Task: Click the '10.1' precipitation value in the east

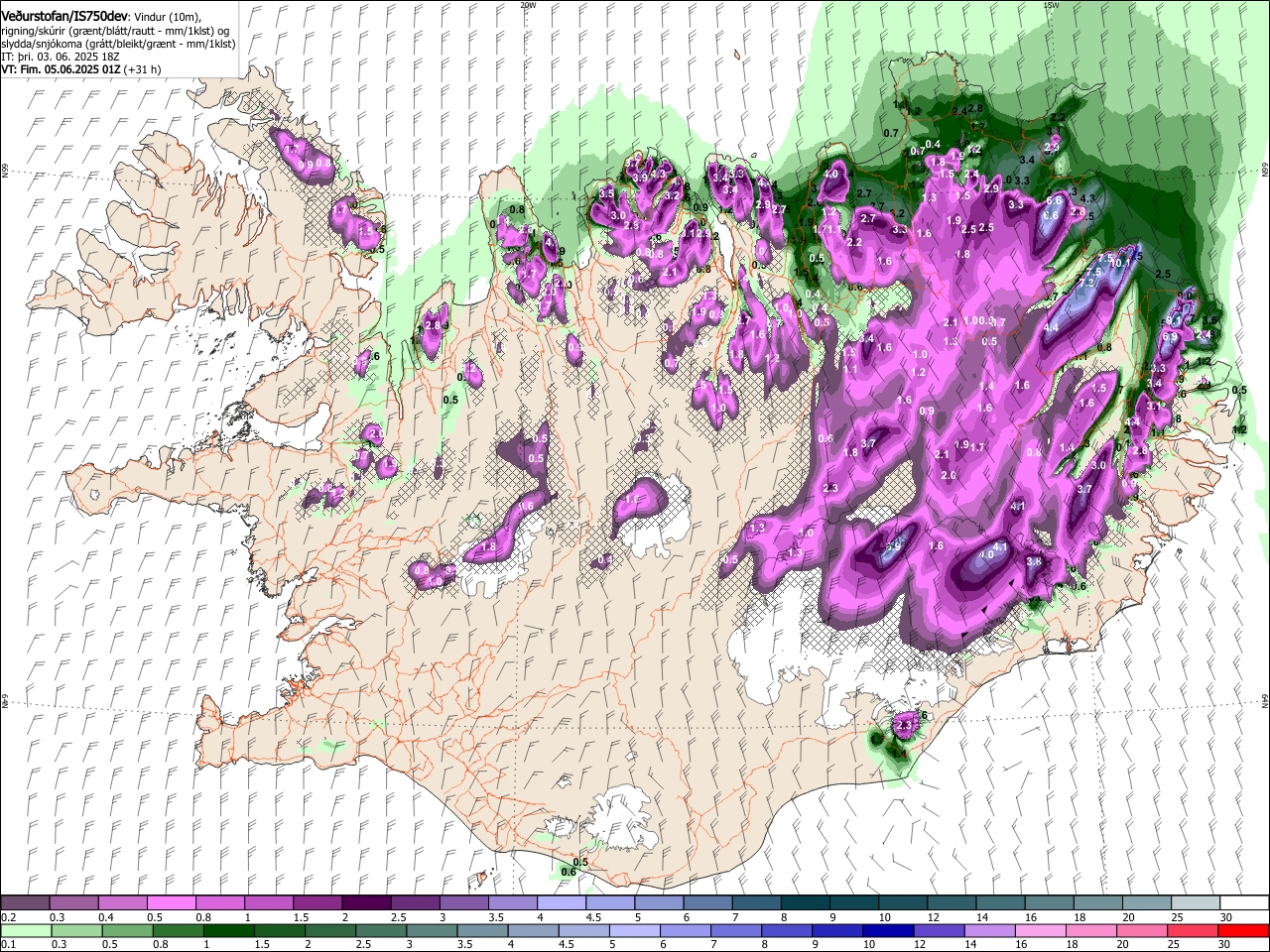Action: [1119, 264]
